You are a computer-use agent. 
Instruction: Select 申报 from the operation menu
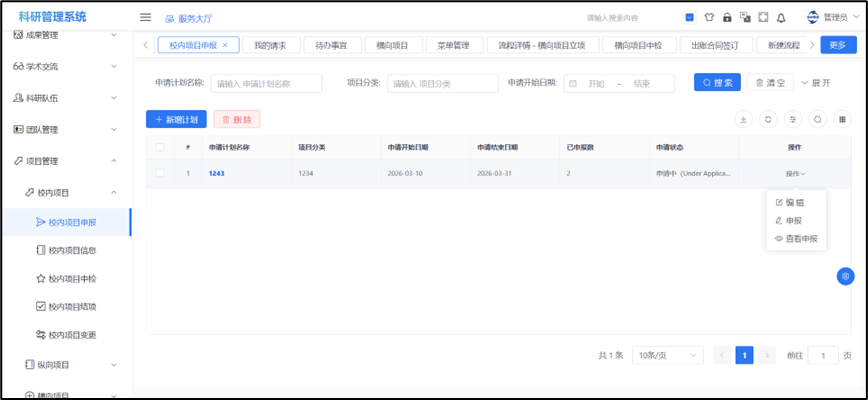(x=792, y=220)
